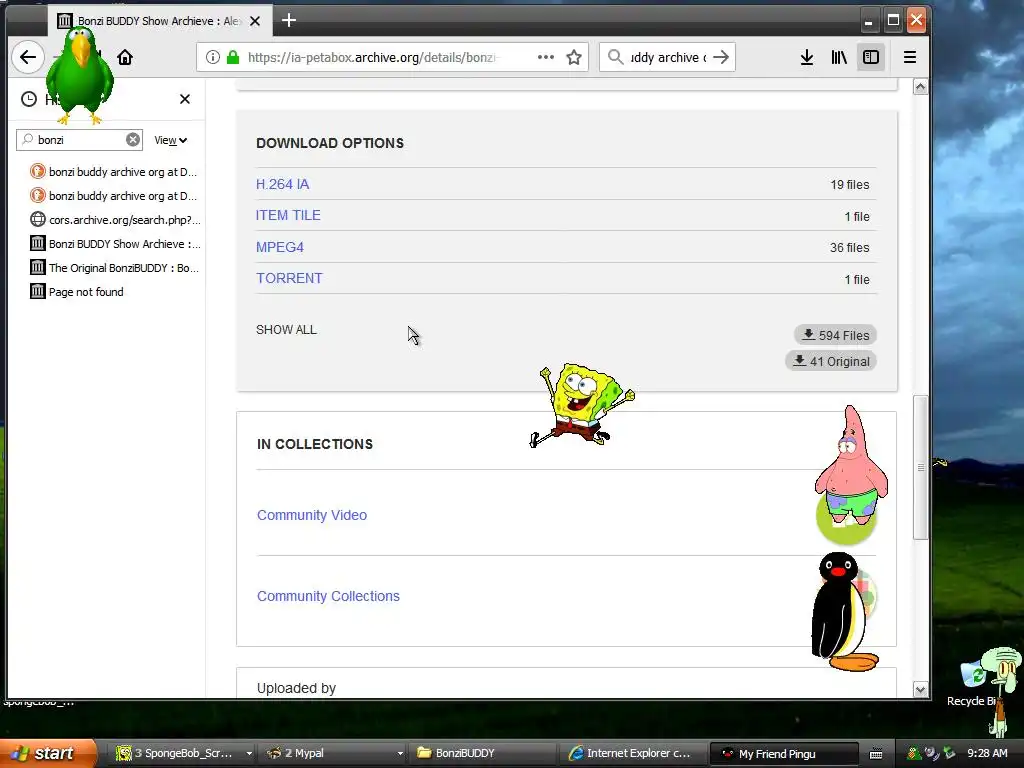
Task: Open page actions three-dot menu
Action: point(545,57)
